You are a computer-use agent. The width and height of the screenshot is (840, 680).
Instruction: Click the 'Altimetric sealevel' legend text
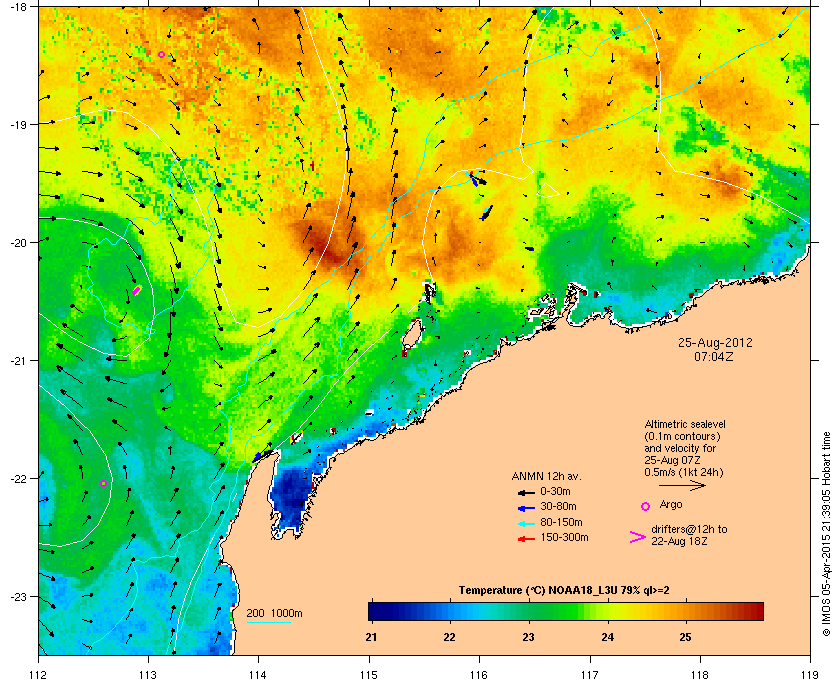(685, 424)
